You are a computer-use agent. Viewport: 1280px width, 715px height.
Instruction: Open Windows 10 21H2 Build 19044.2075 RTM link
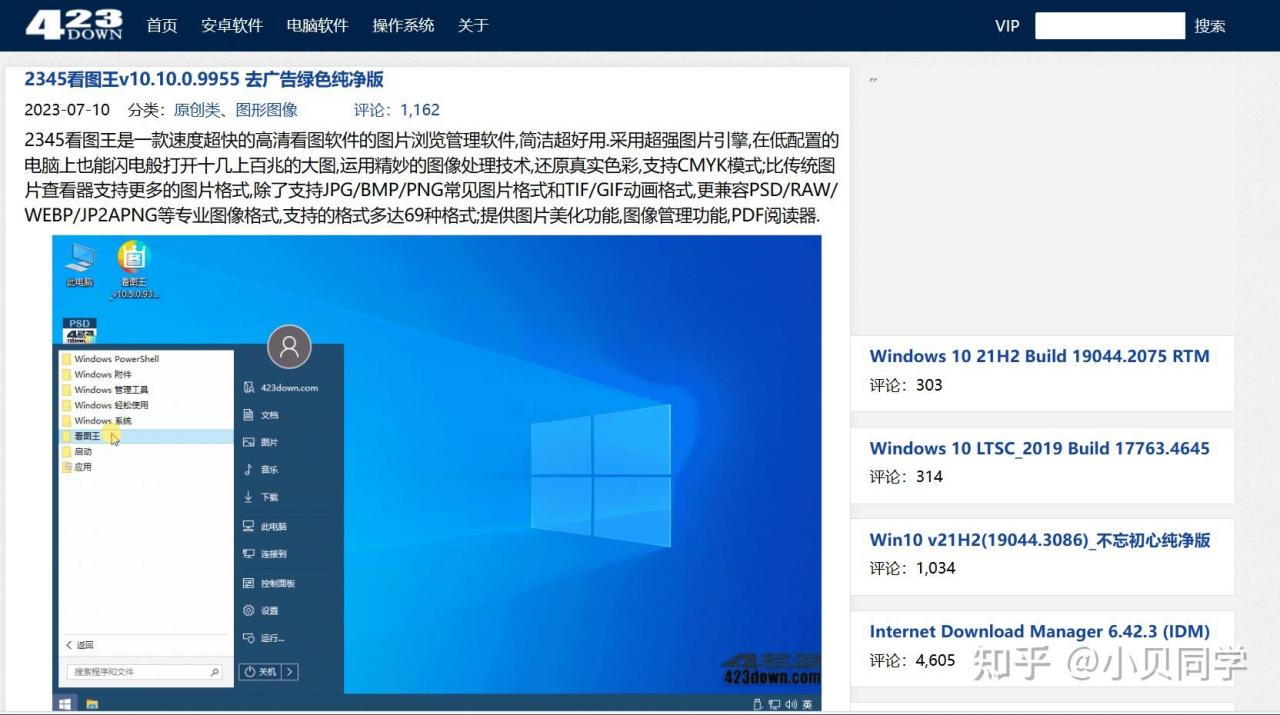pos(1039,356)
